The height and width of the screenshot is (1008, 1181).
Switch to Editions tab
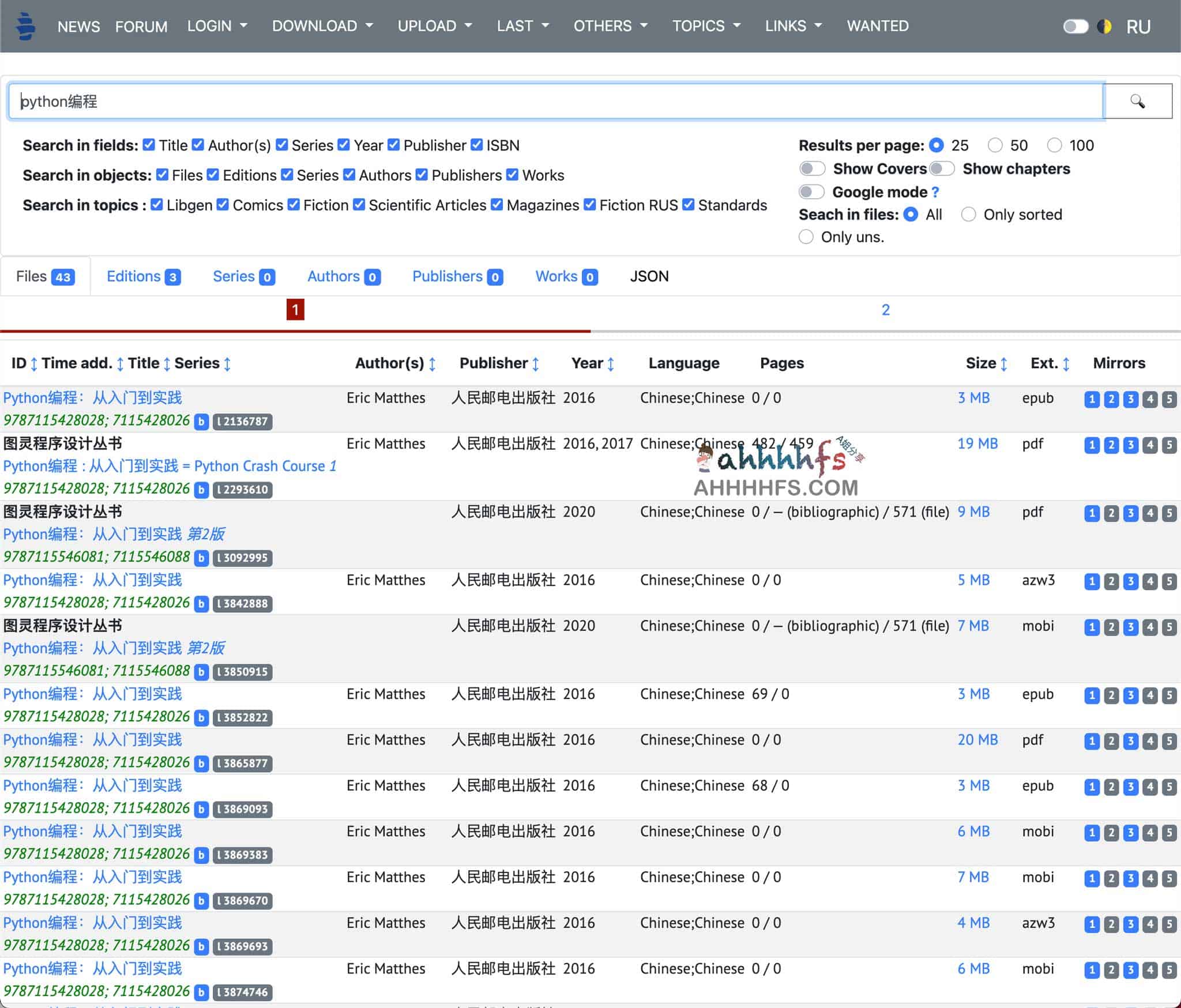tap(143, 277)
